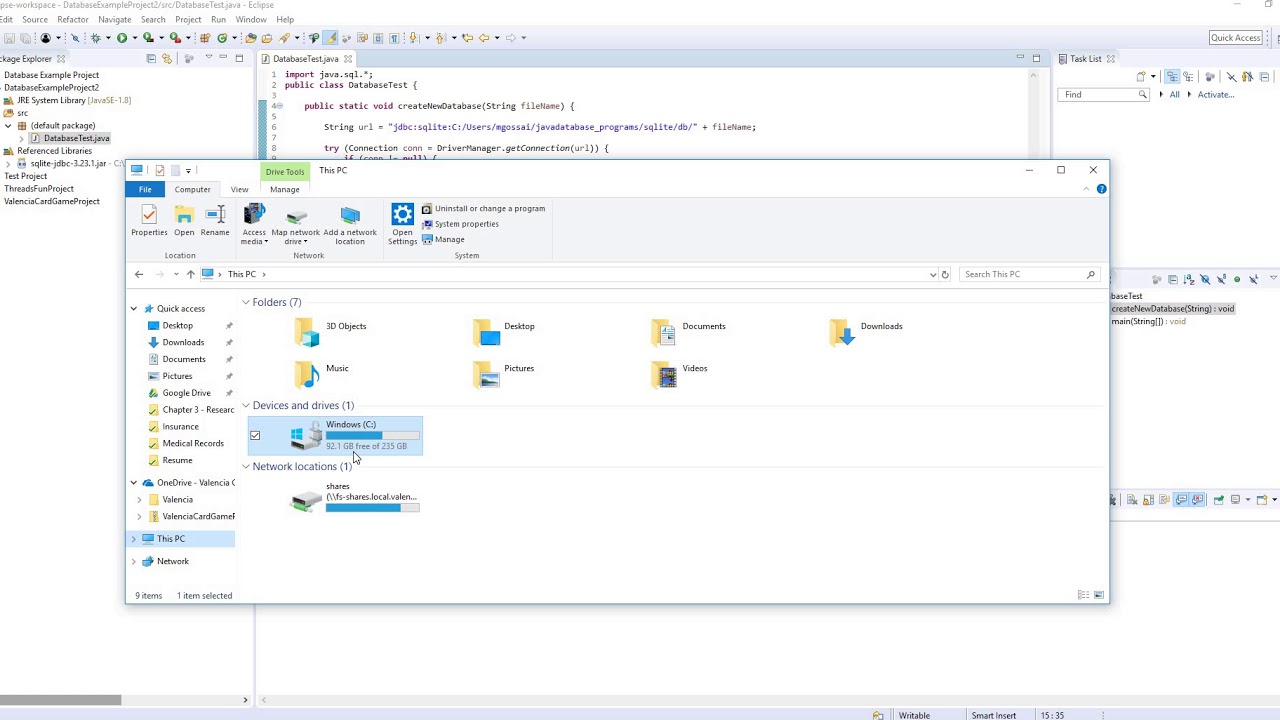The height and width of the screenshot is (720, 1280).
Task: Click System properties in ribbon
Action: coord(460,224)
